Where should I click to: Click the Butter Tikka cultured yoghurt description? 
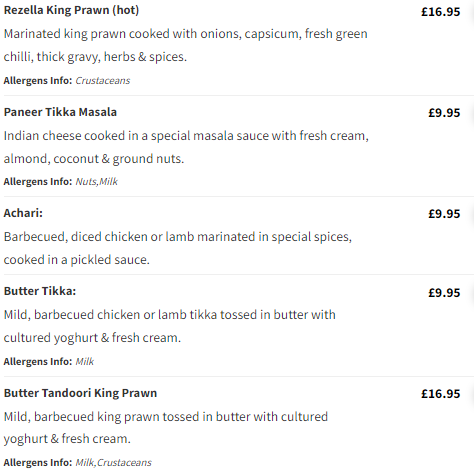169,326
